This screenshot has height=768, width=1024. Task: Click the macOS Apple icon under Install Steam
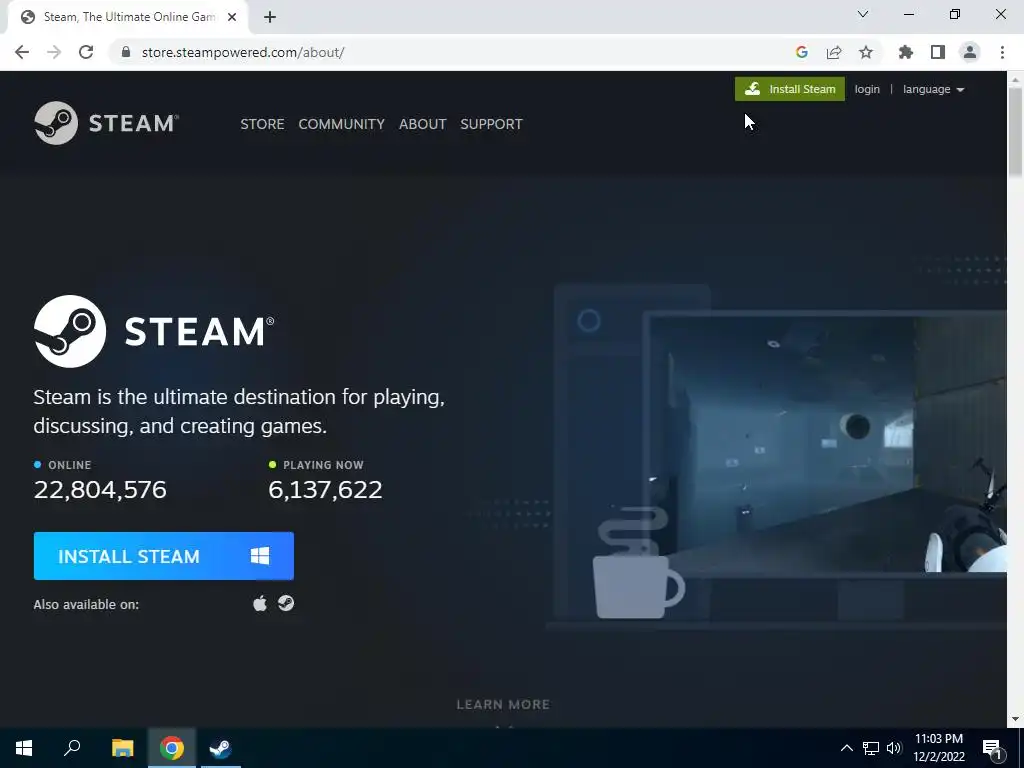click(x=260, y=603)
